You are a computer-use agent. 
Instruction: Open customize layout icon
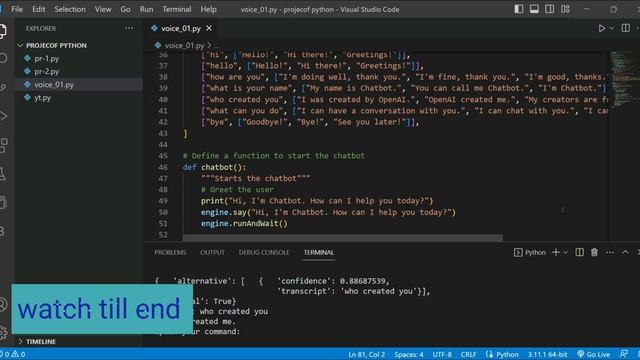[565, 9]
